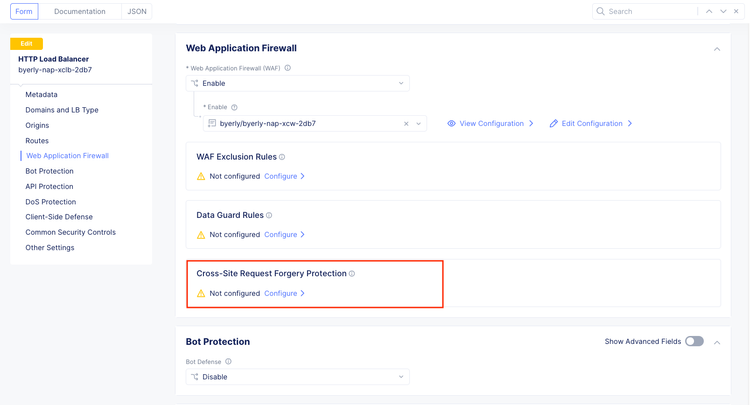This screenshot has width=750, height=405.
Task: Click info icon beside WAF Exclusion Rules
Action: point(282,157)
